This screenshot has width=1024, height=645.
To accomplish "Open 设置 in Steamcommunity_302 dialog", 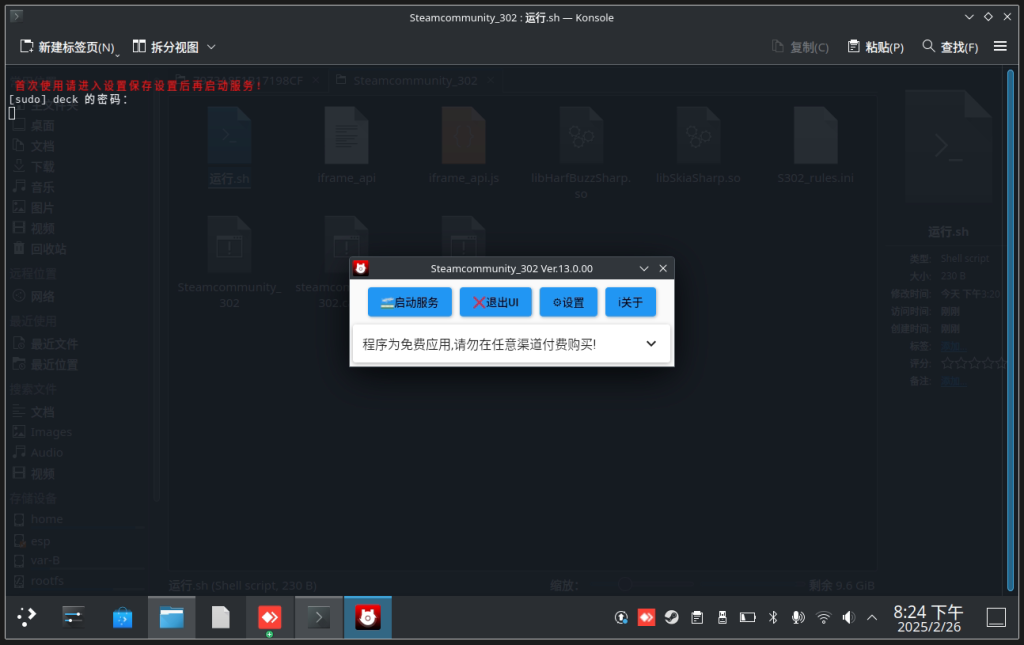I will (x=568, y=302).
